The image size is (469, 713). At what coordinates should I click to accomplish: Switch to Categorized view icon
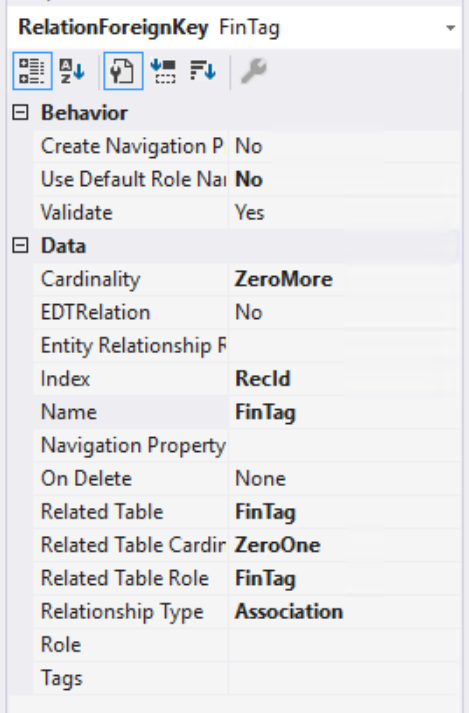tap(32, 71)
